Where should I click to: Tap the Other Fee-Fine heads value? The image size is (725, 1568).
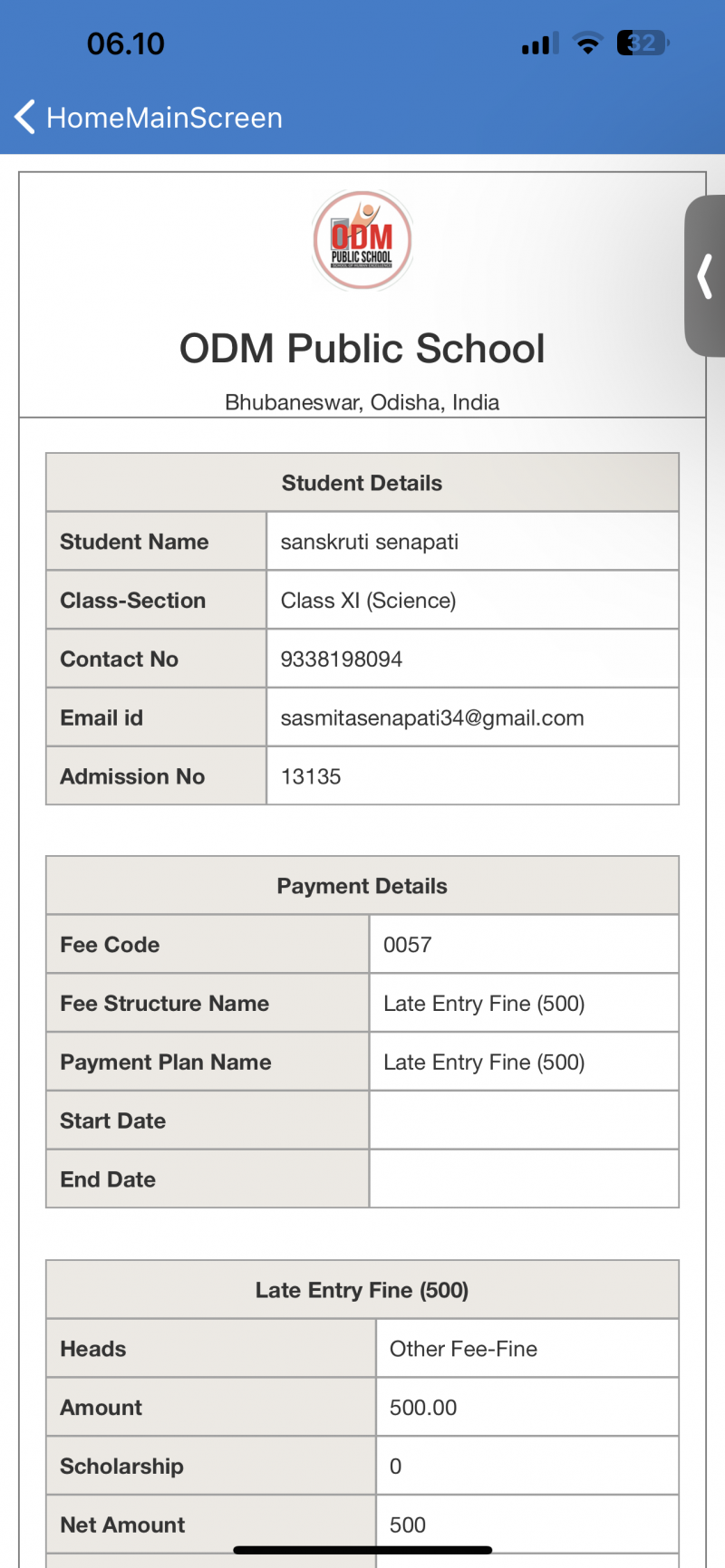tap(463, 1349)
